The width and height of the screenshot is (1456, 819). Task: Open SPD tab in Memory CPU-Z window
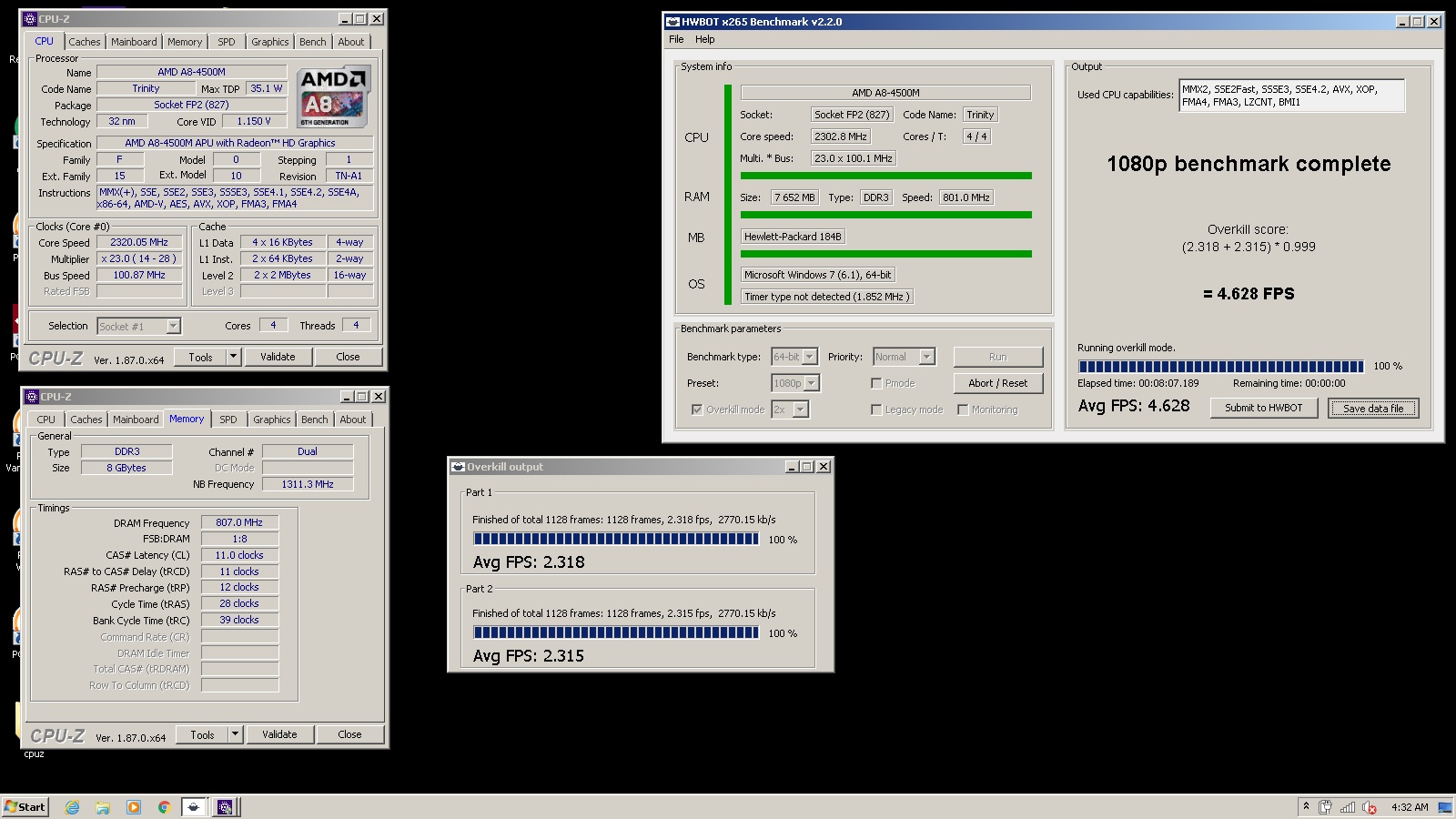[x=228, y=420]
